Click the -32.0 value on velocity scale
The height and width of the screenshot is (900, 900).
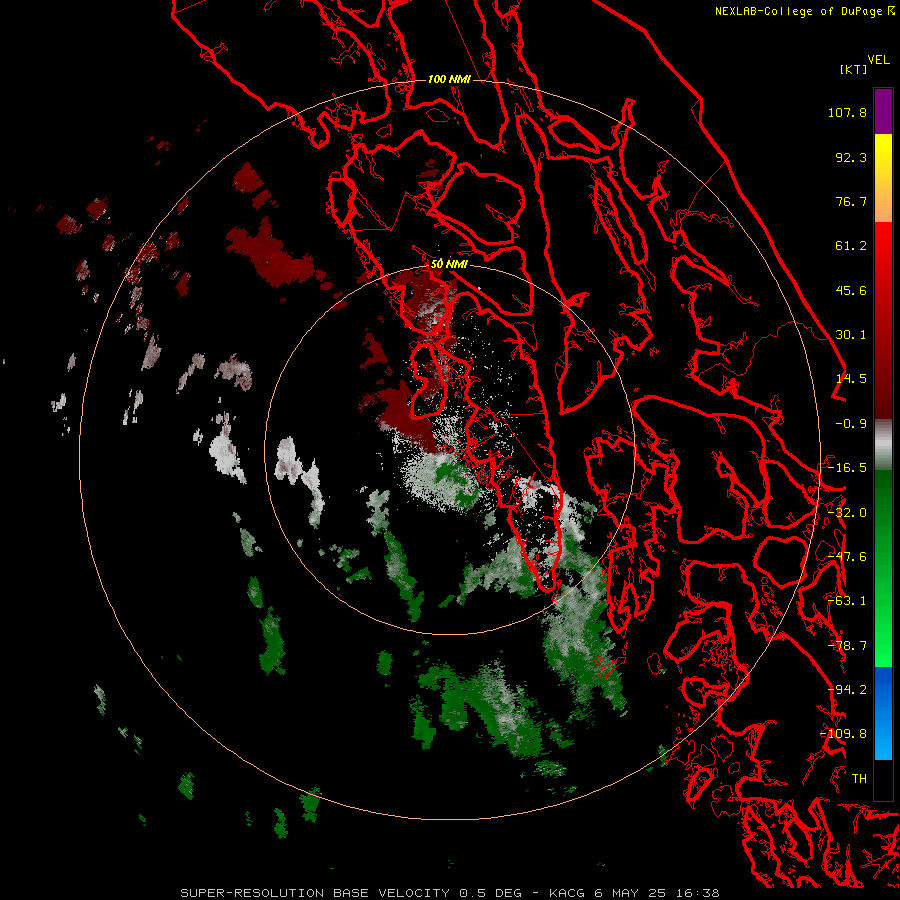pos(847,513)
